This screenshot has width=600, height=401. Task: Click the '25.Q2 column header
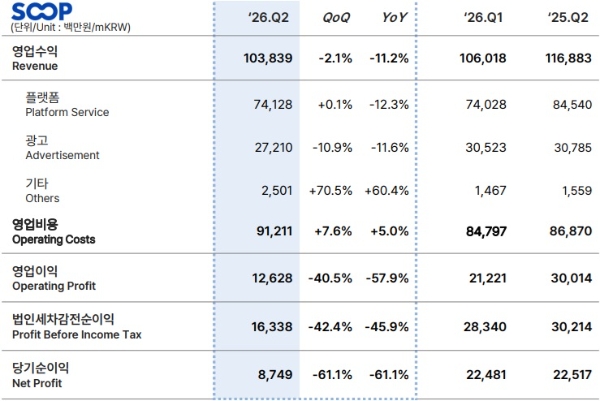click(568, 17)
